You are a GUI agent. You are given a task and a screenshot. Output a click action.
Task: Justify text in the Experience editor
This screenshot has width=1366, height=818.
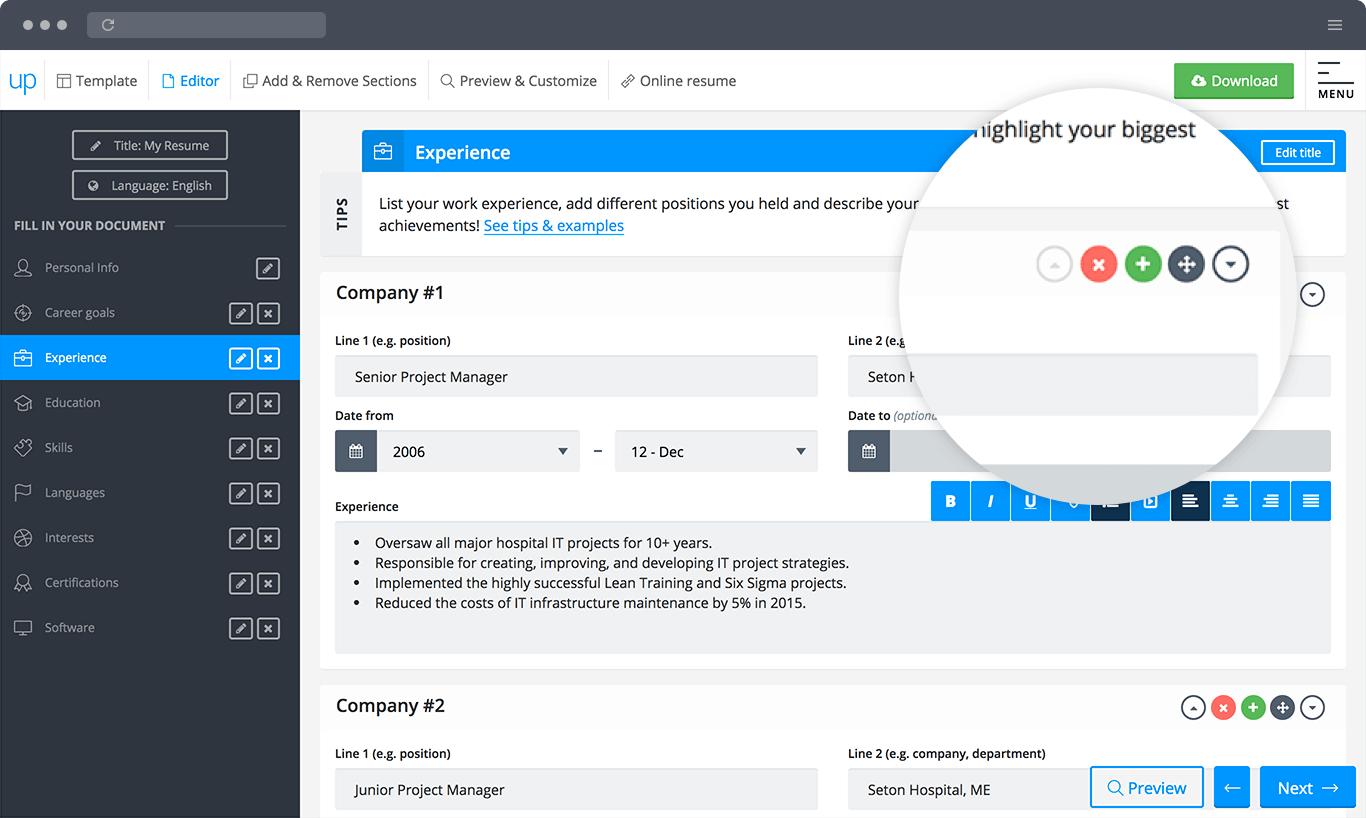[1310, 501]
